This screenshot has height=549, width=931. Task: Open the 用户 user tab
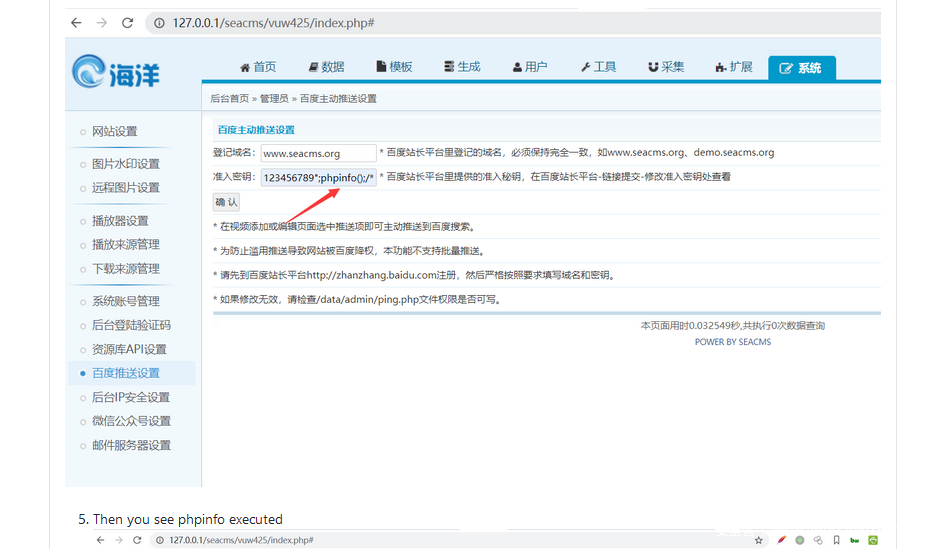(530, 67)
